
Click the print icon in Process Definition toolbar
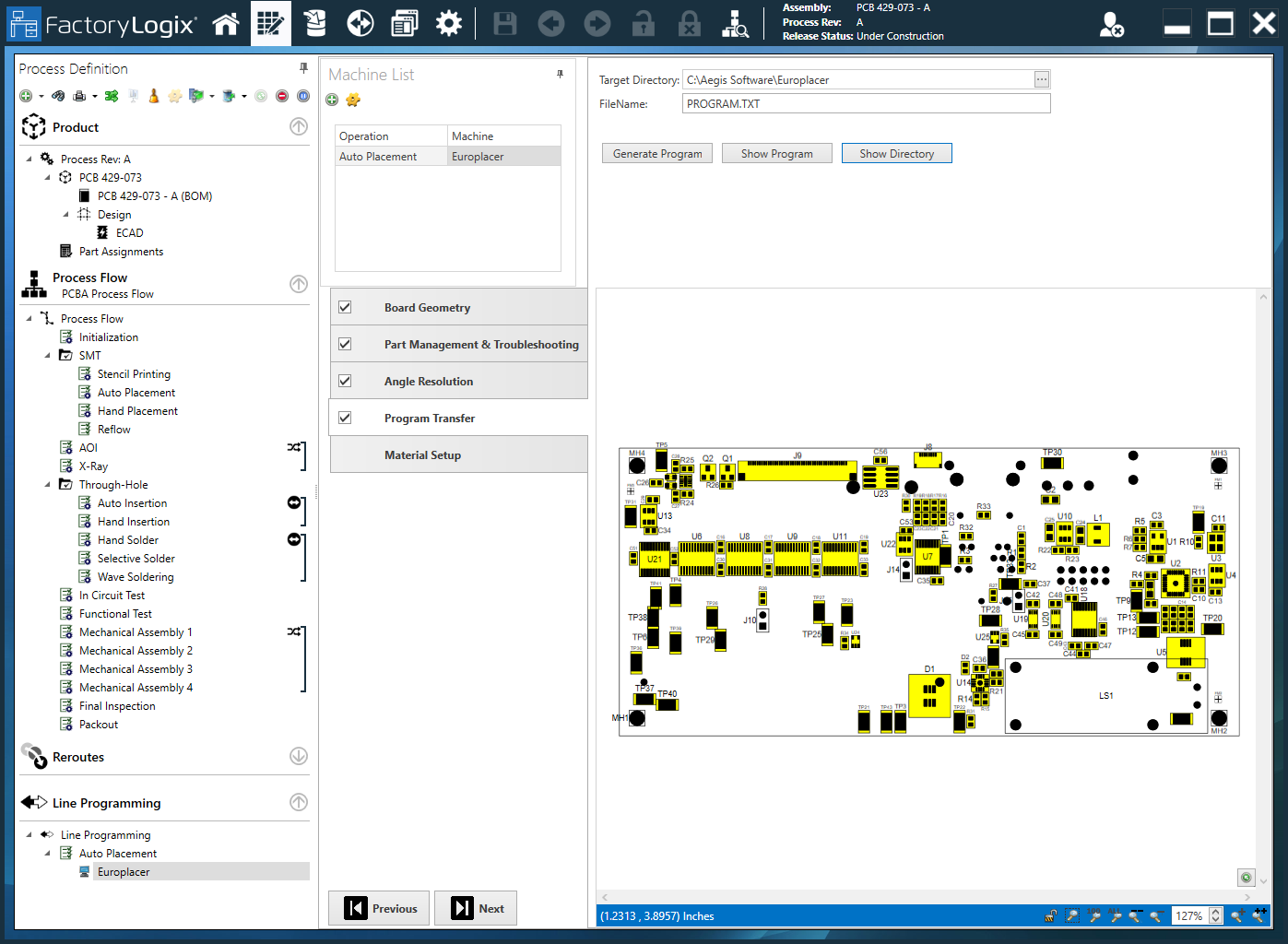pos(79,96)
